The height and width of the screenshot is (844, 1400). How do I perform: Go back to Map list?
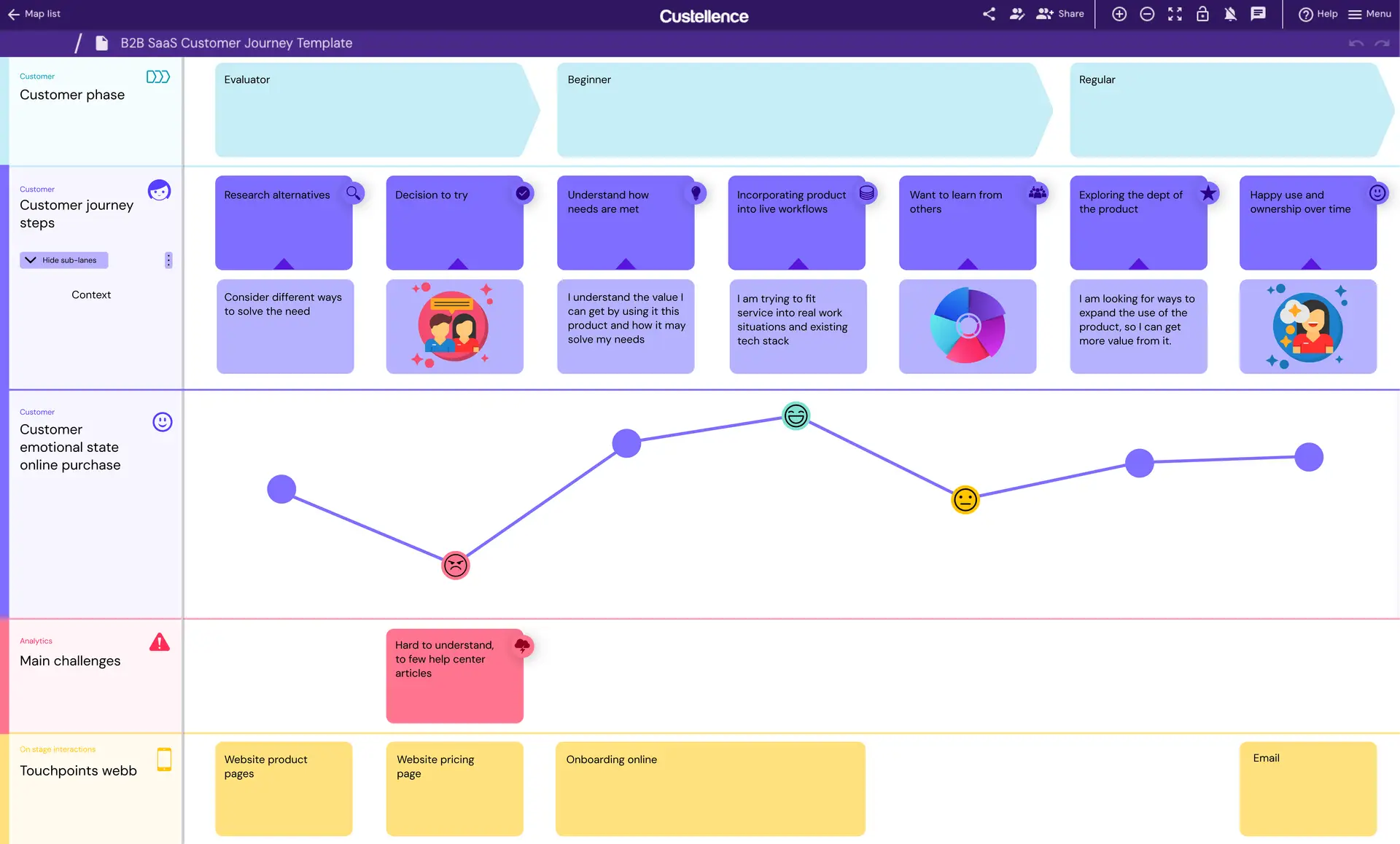pos(34,14)
